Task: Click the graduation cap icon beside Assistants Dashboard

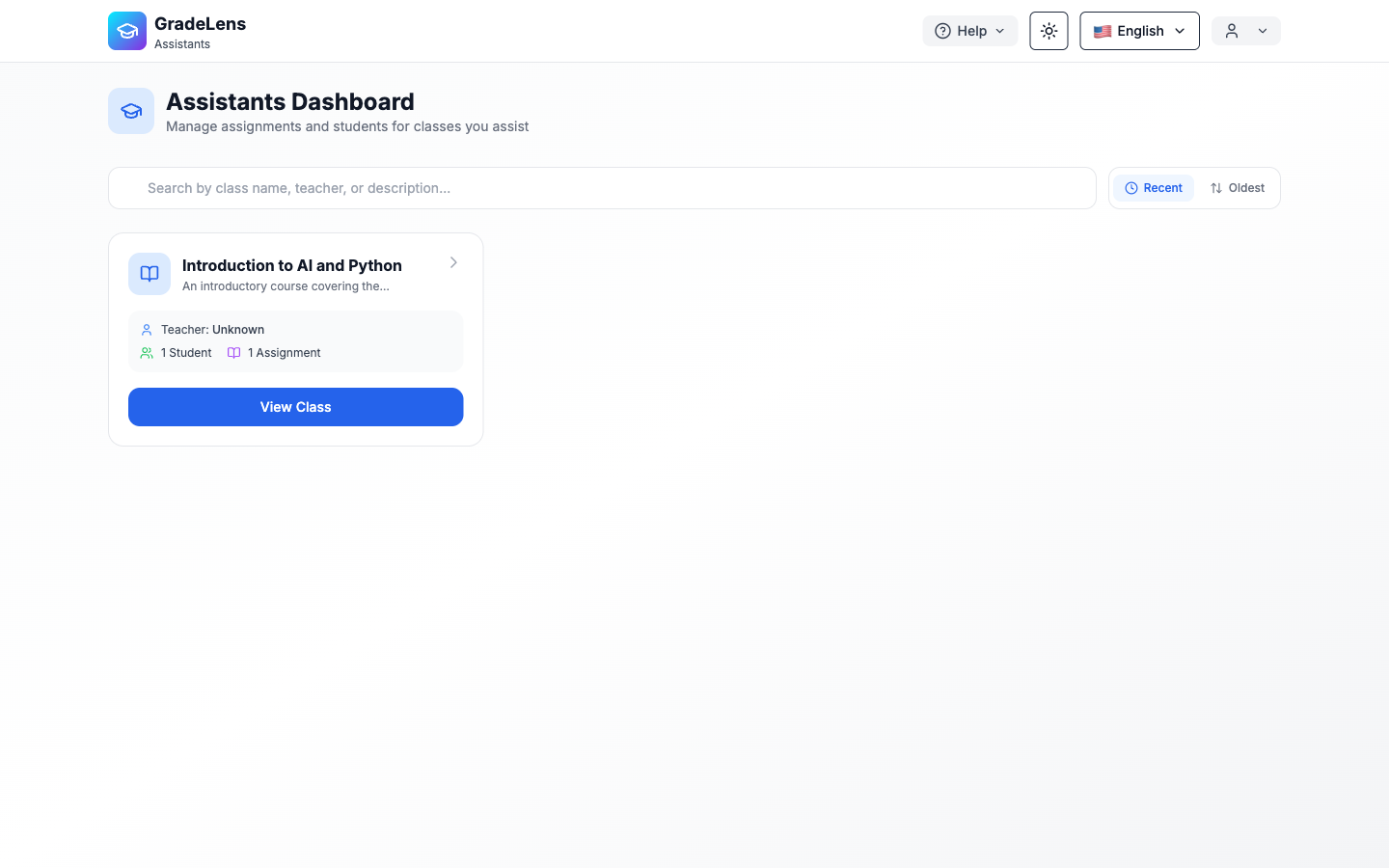Action: tap(131, 111)
